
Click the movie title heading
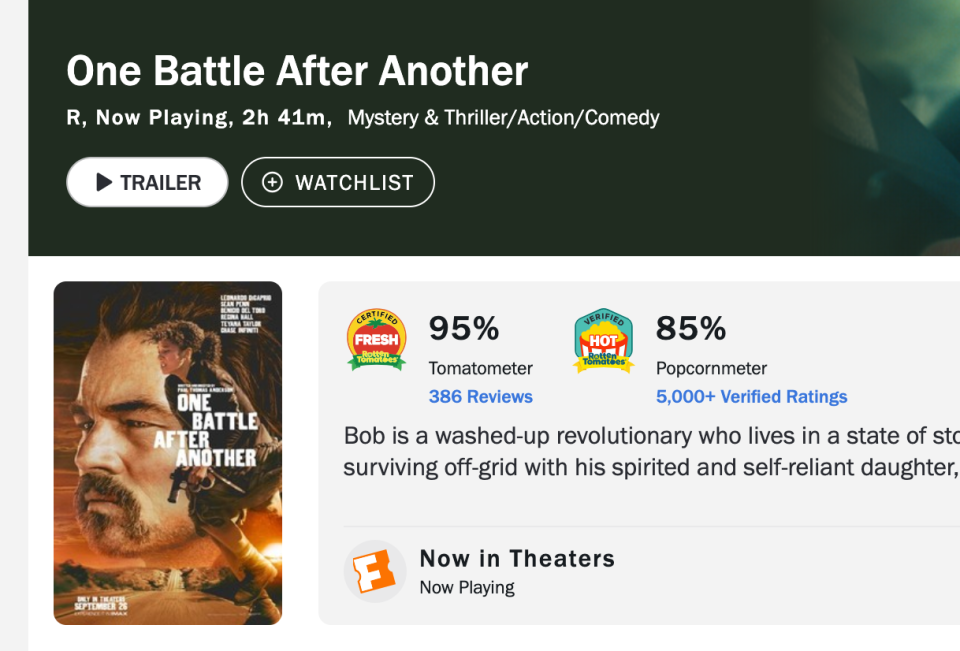[297, 72]
